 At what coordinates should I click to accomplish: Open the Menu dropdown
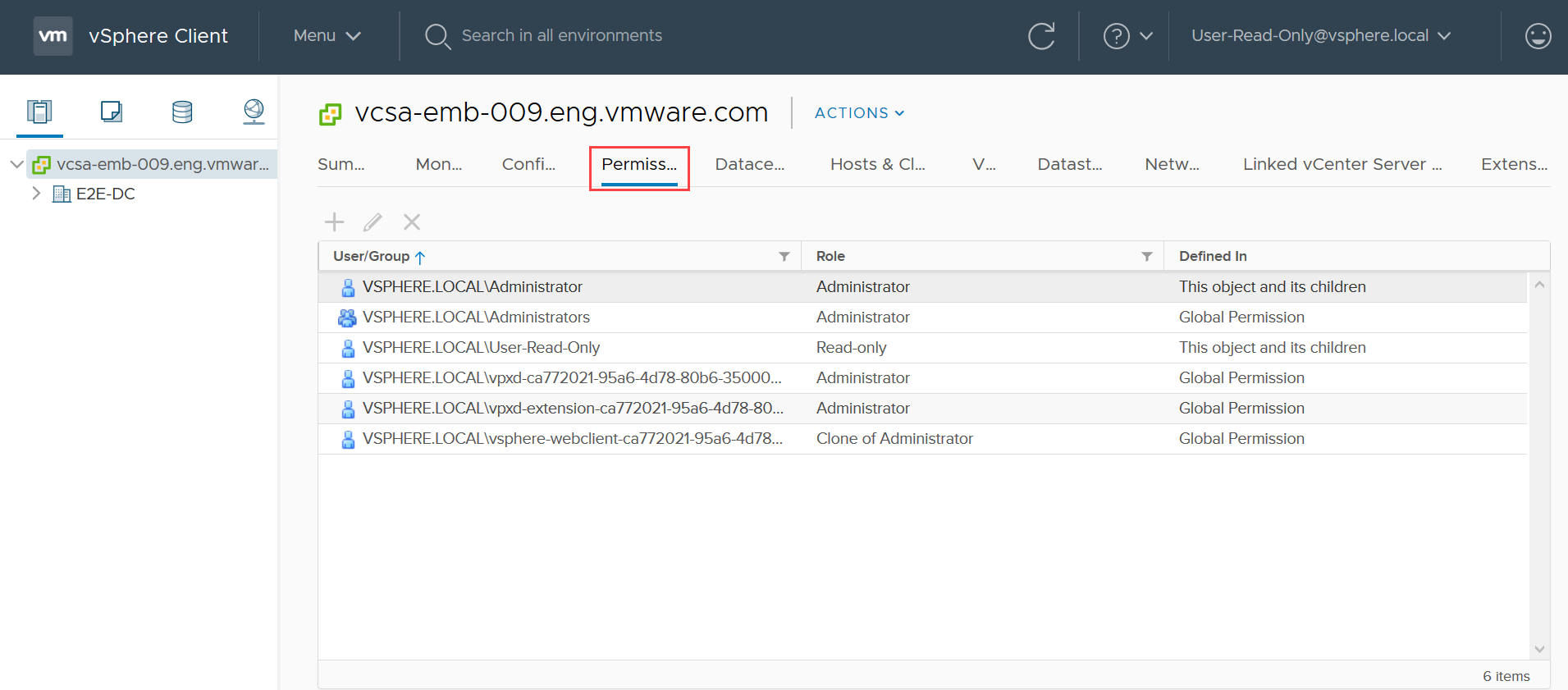pos(327,36)
